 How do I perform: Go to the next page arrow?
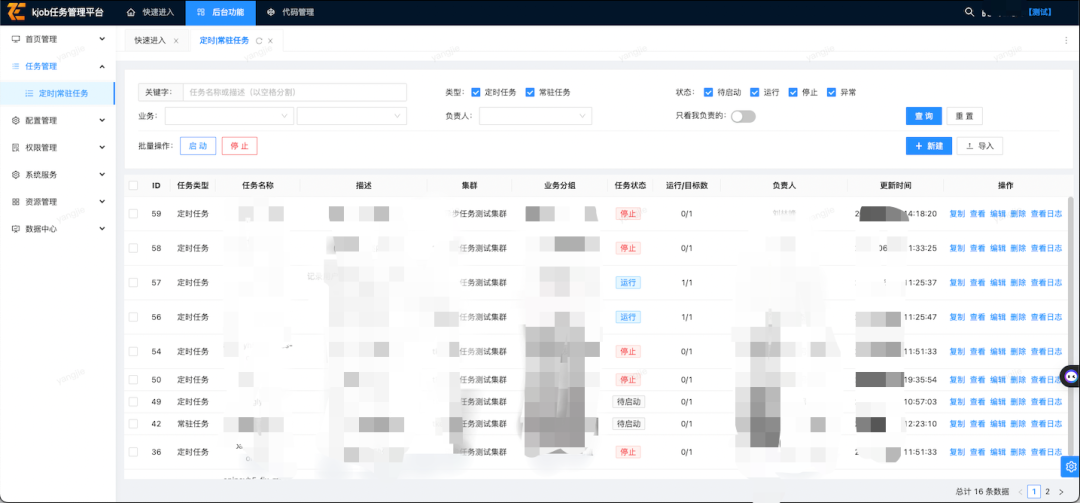(1061, 491)
